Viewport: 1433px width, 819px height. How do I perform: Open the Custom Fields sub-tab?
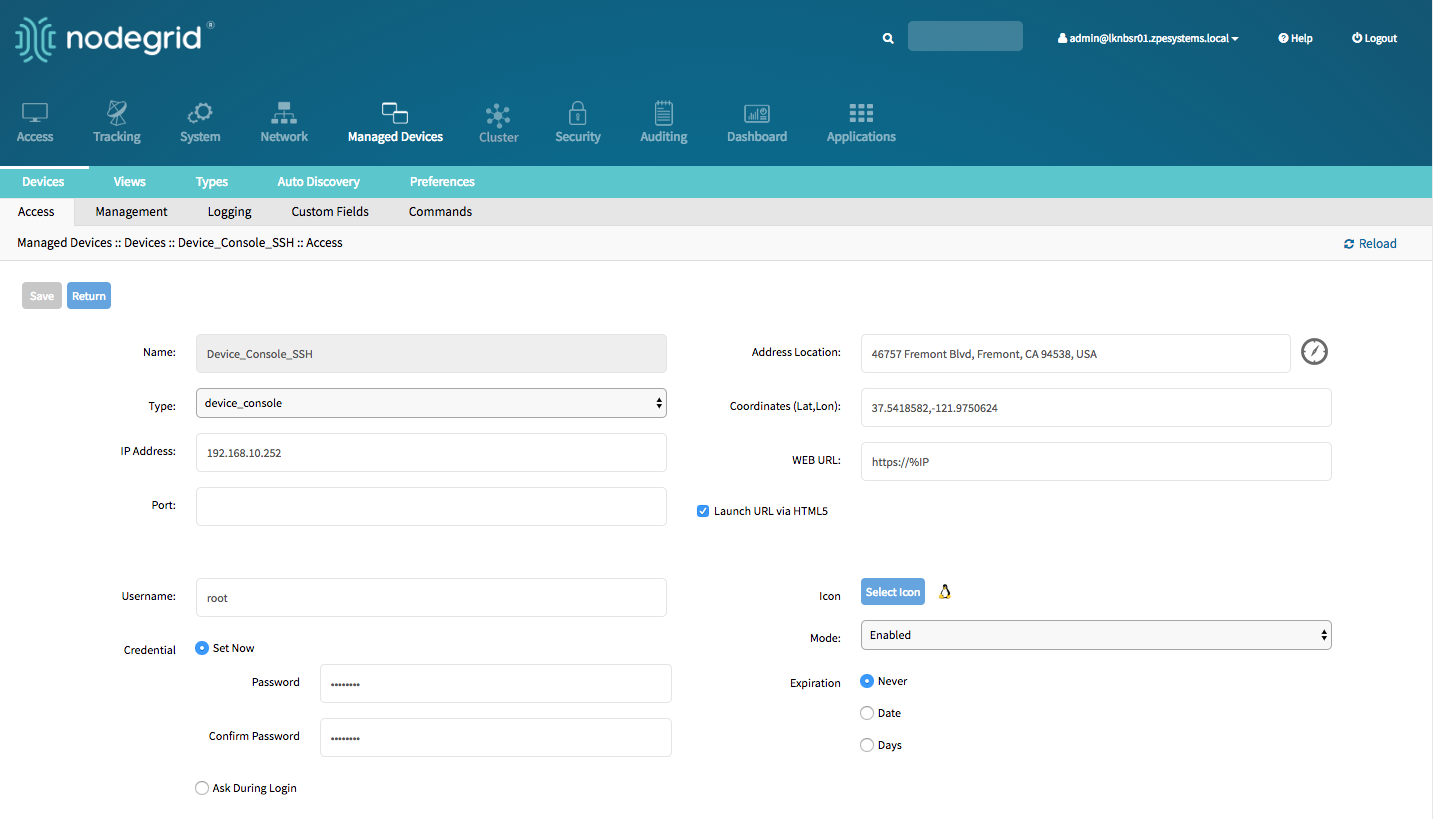(x=330, y=212)
